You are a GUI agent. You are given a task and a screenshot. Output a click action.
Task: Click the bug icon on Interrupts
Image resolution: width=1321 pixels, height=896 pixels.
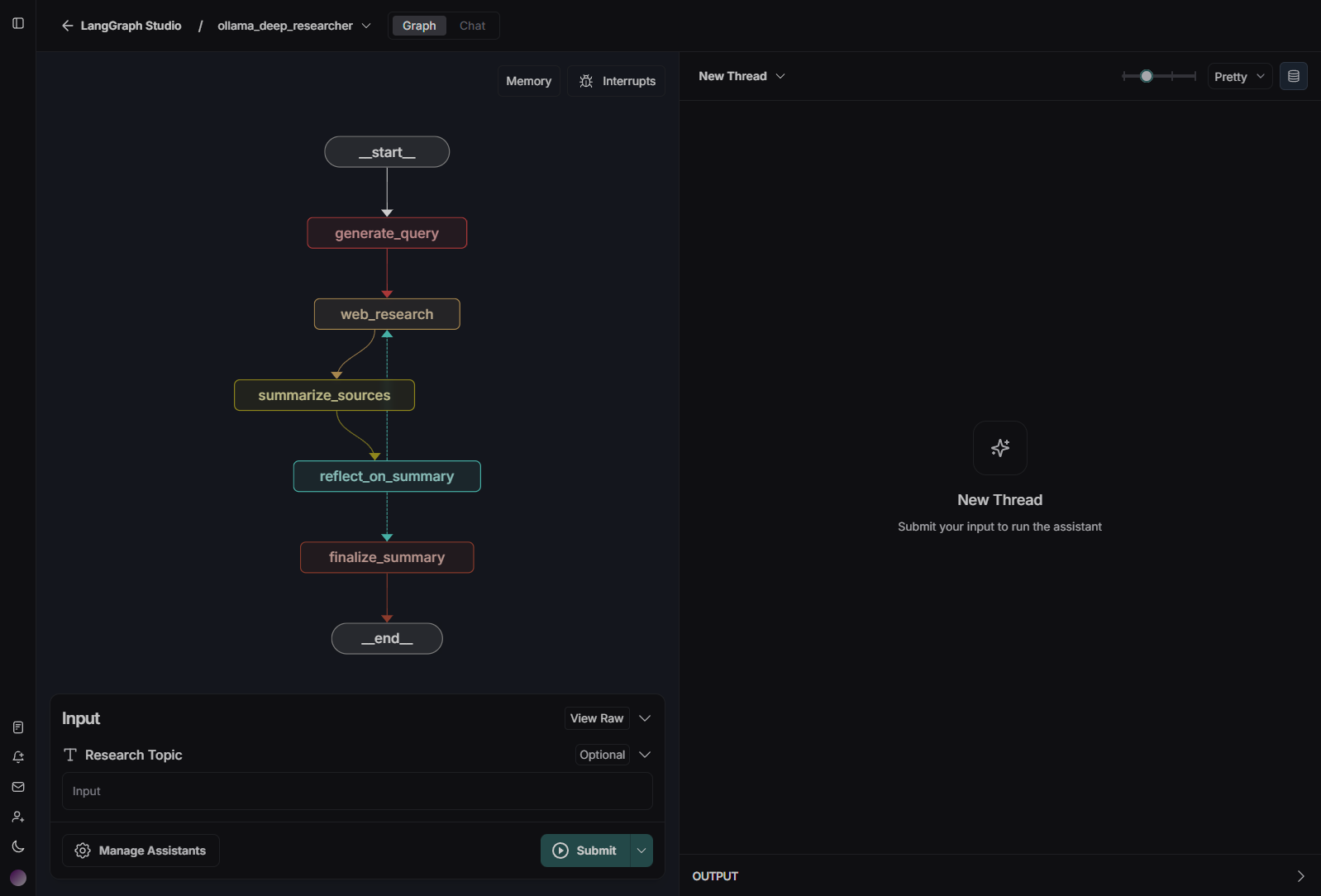tap(586, 81)
